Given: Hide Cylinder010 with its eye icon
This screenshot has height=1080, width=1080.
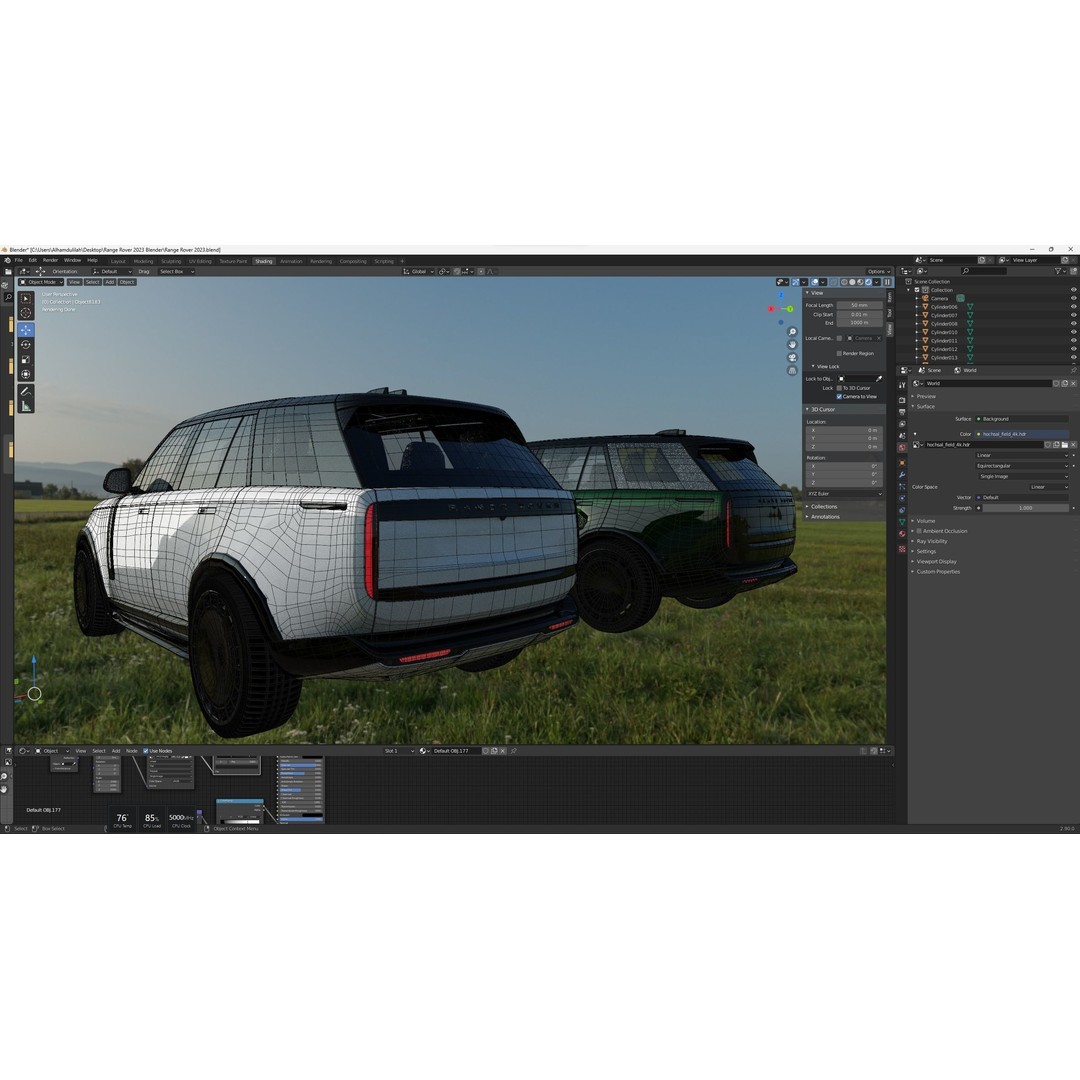Looking at the screenshot, I should [1073, 332].
